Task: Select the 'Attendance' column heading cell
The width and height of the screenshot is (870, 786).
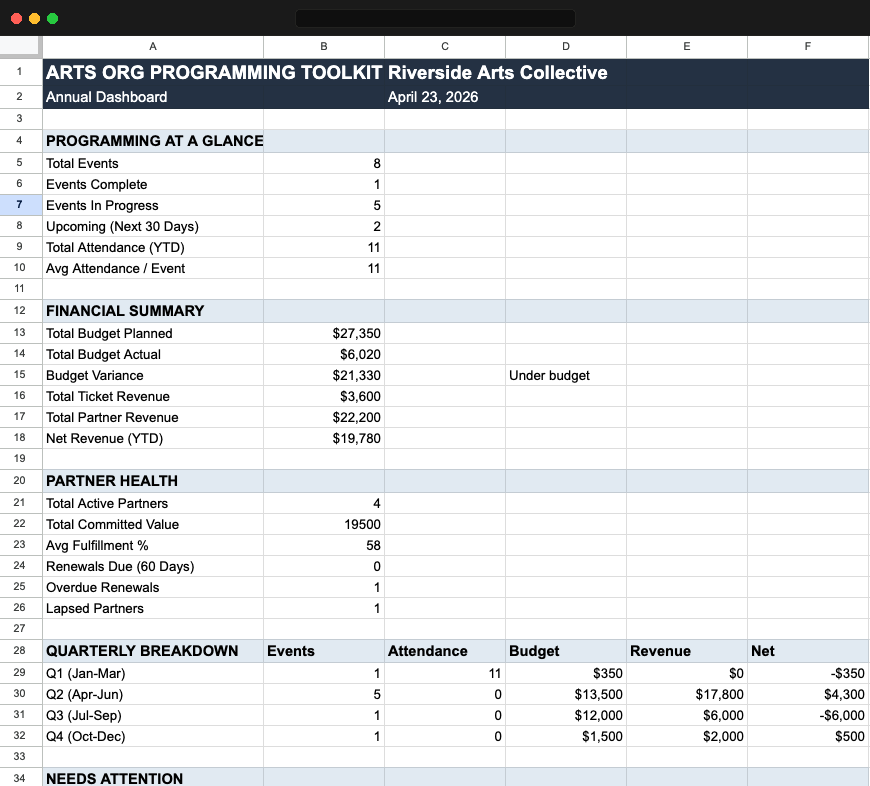Action: coord(445,651)
